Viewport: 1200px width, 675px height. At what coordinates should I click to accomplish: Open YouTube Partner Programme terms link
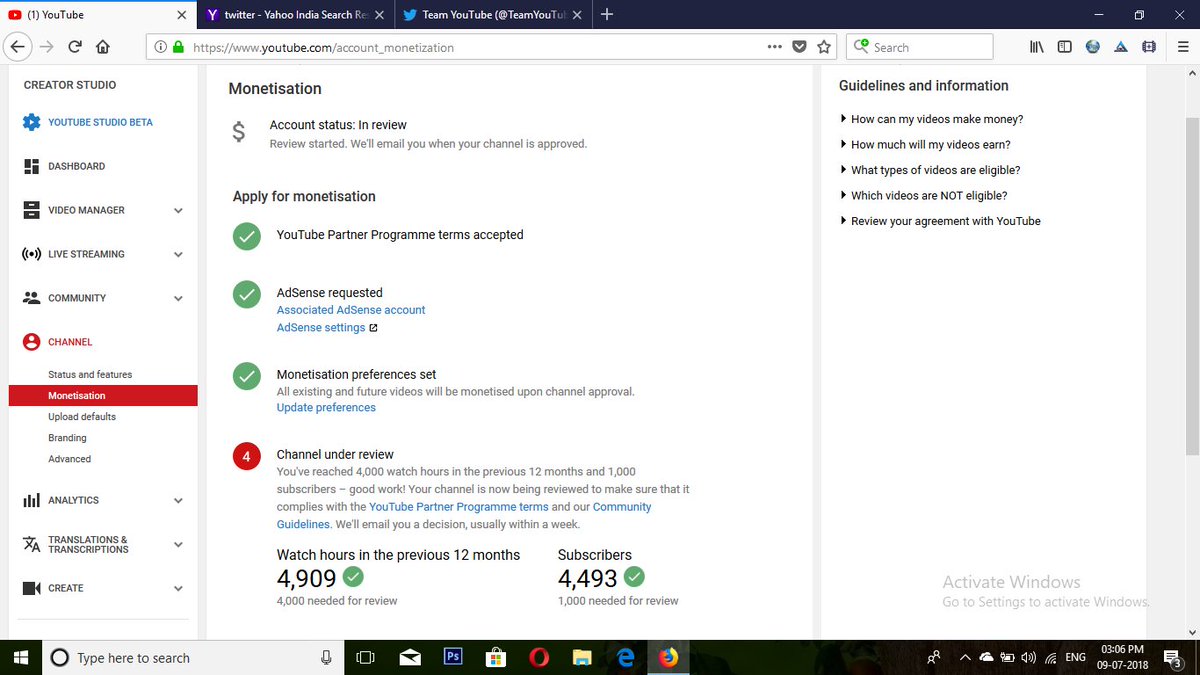coord(459,507)
